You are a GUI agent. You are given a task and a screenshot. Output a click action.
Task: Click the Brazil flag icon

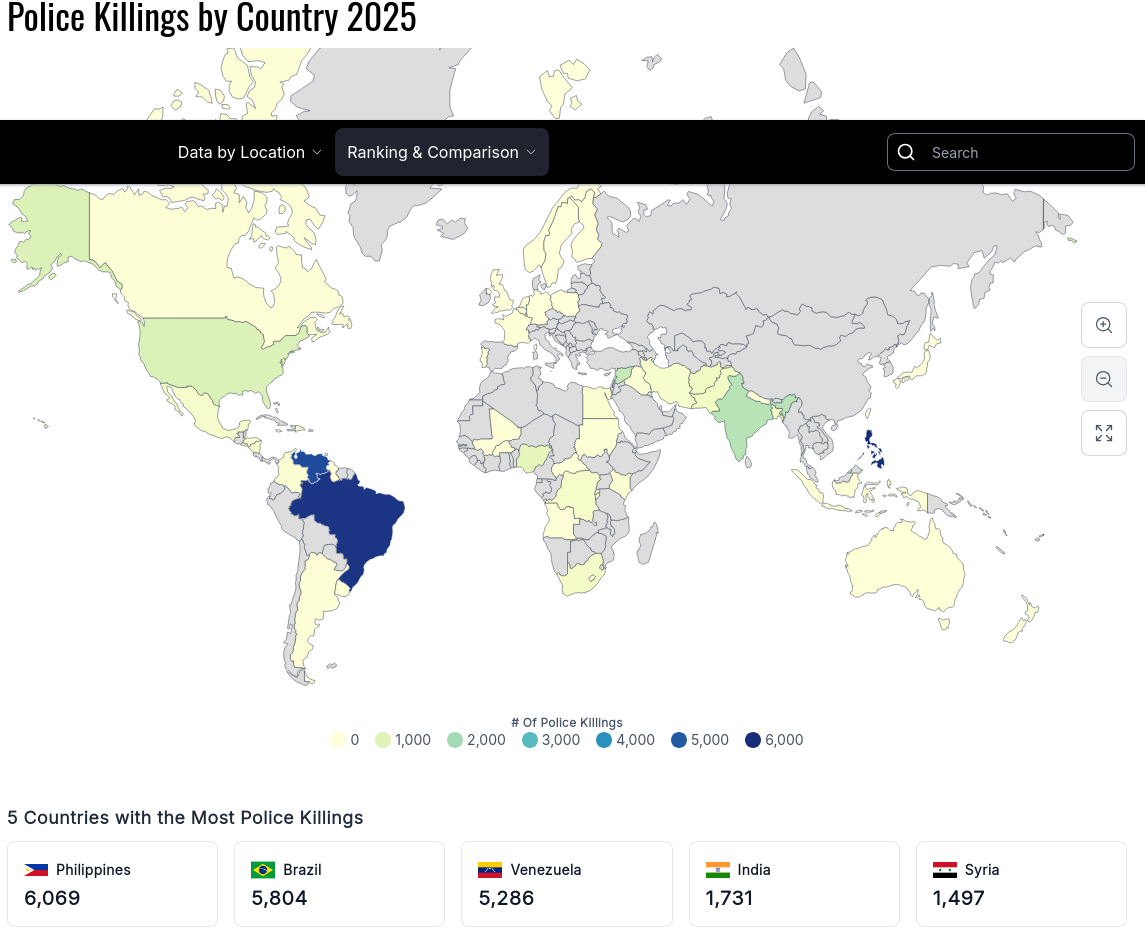263,869
